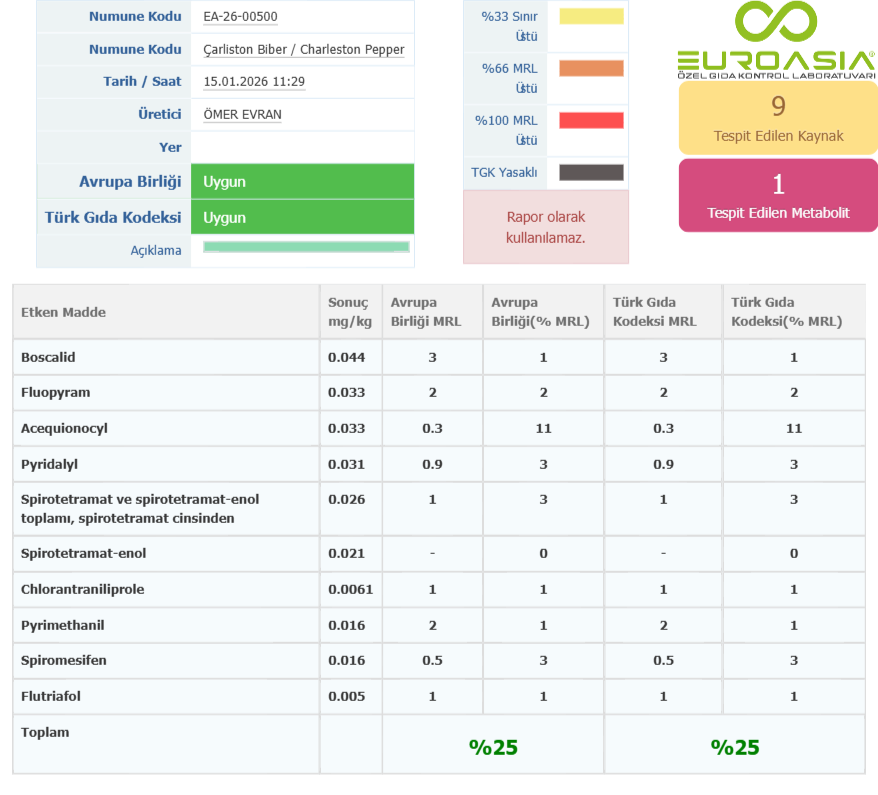The height and width of the screenshot is (795, 878).
Task: Open the Tespit Edilen Metabolit card
Action: (x=778, y=195)
